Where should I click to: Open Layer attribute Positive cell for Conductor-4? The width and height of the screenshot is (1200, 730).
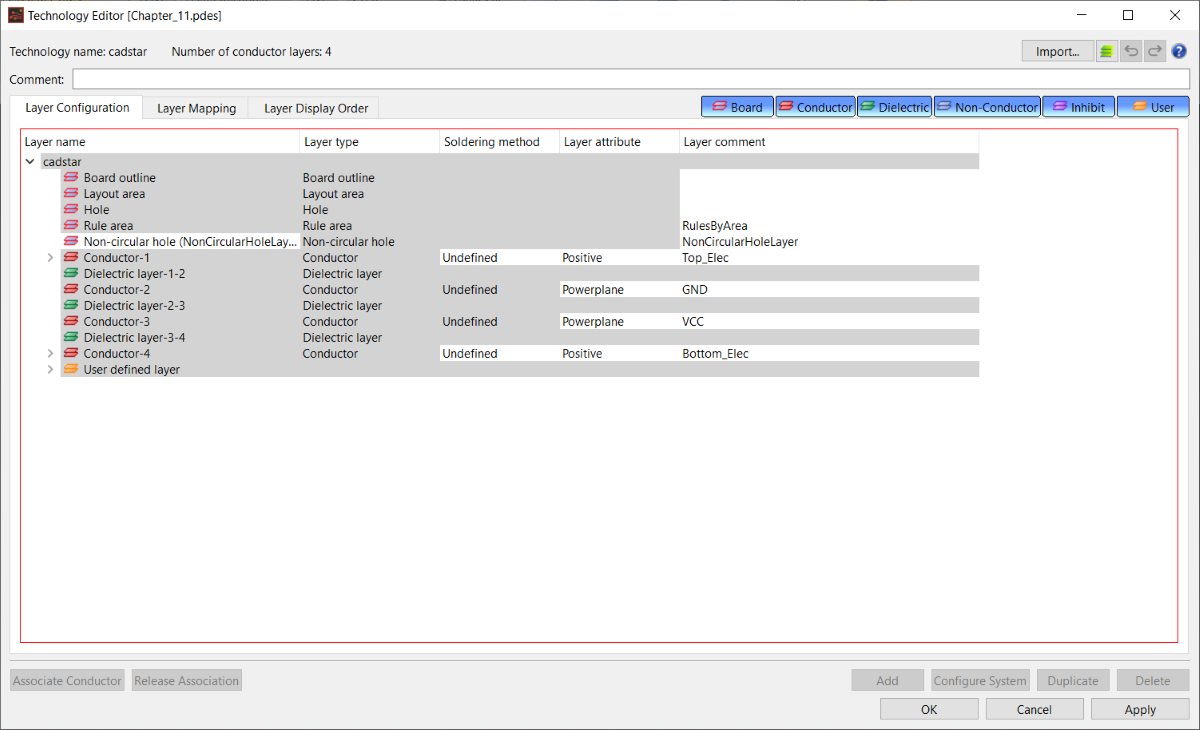tap(619, 354)
